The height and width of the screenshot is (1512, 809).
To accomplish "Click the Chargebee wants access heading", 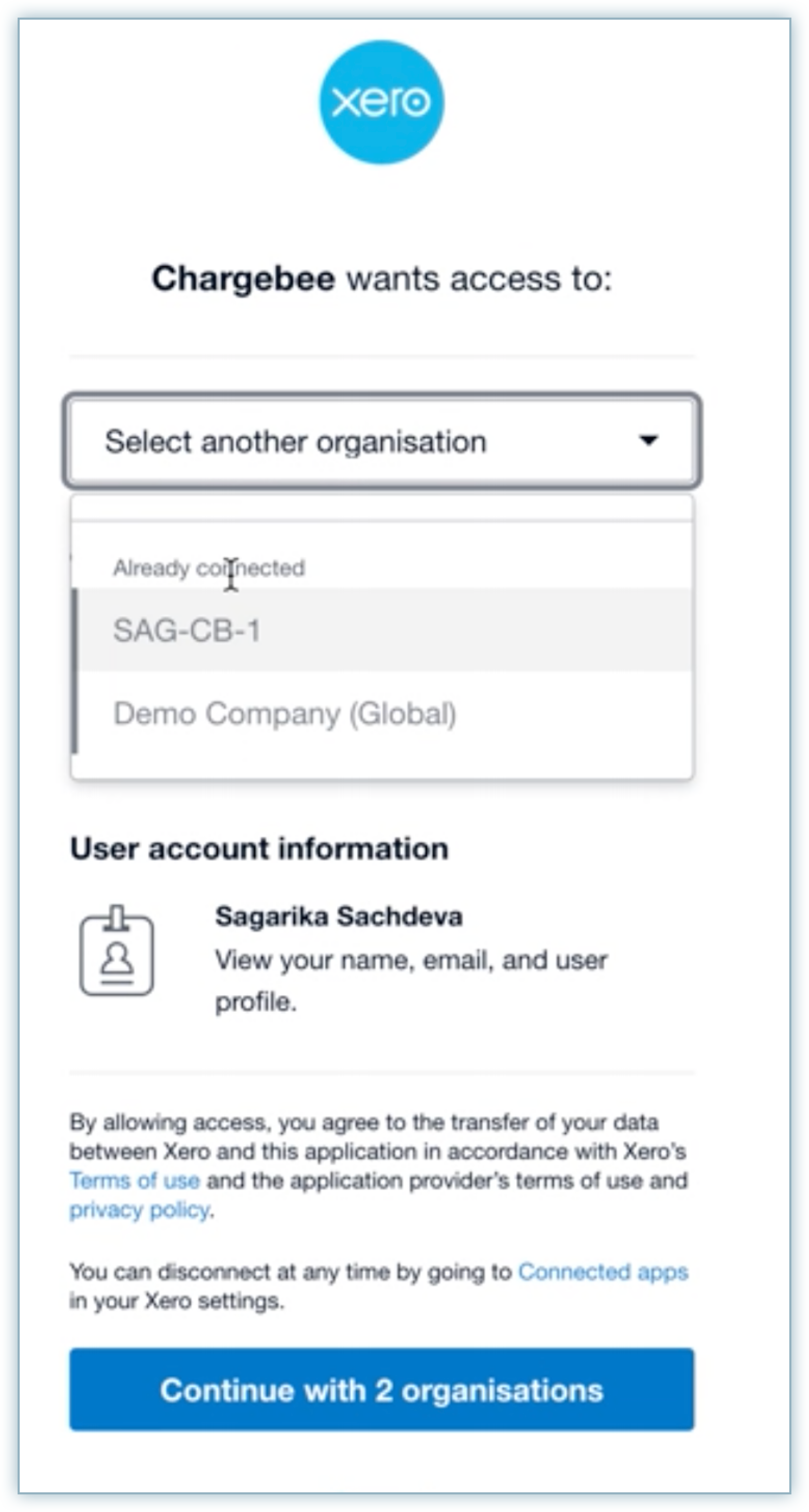I will coord(382,278).
